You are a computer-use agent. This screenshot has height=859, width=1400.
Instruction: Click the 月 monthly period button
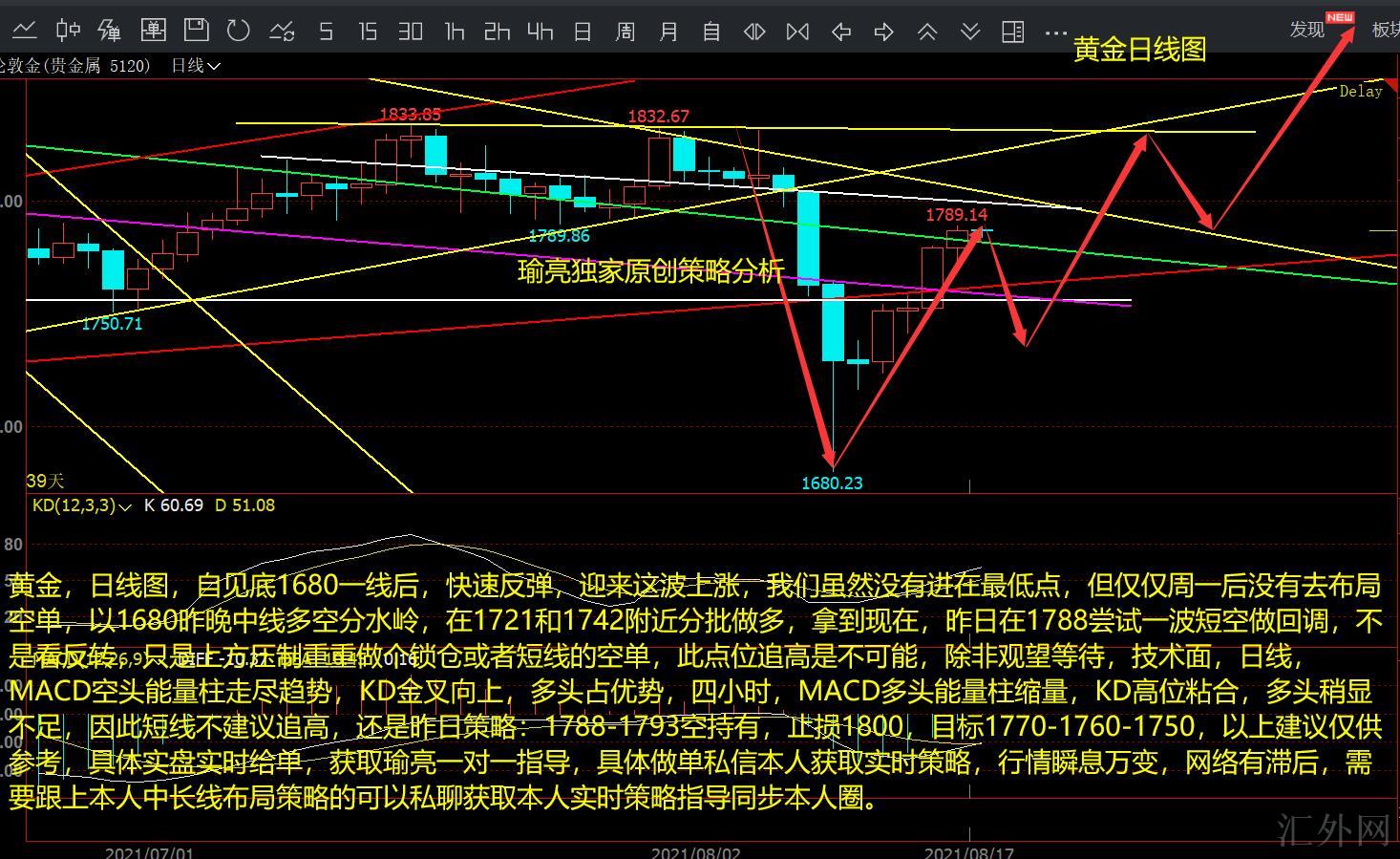point(668,32)
